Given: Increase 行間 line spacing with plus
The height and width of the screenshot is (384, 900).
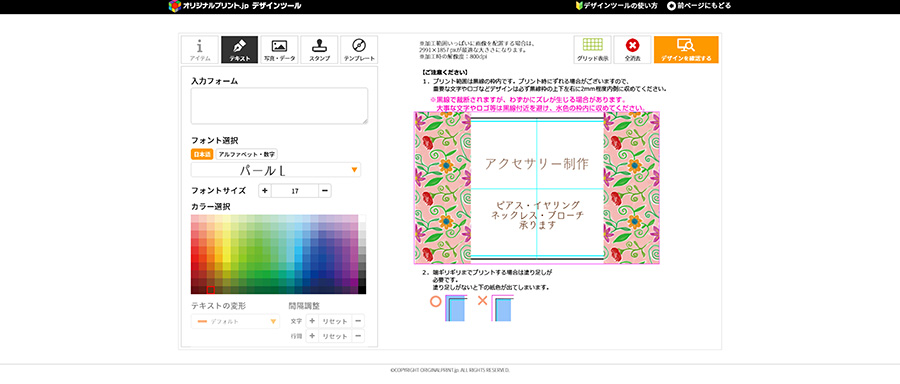Looking at the screenshot, I should pos(312,336).
